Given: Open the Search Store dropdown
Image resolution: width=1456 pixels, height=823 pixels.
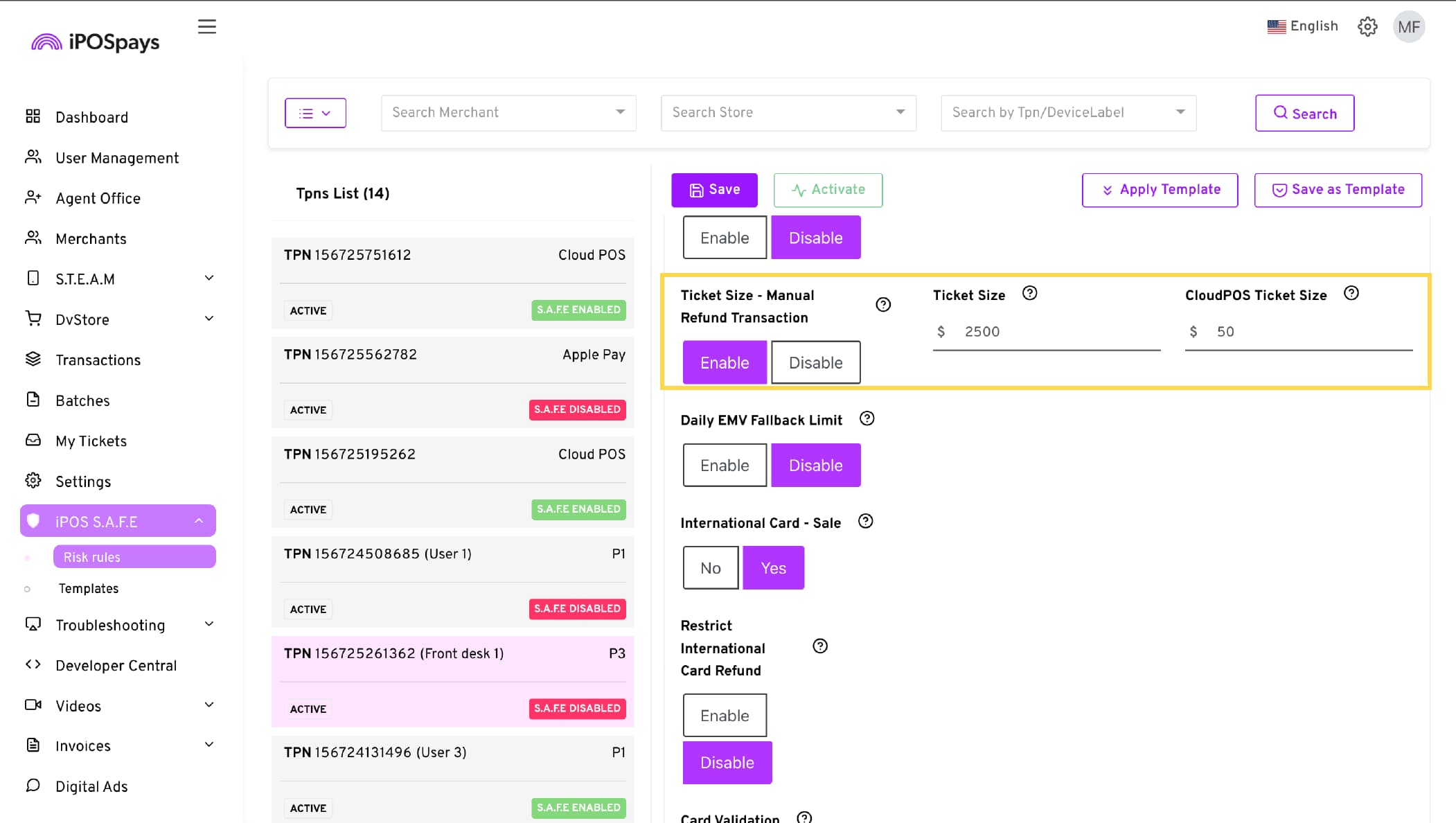Looking at the screenshot, I should (788, 113).
